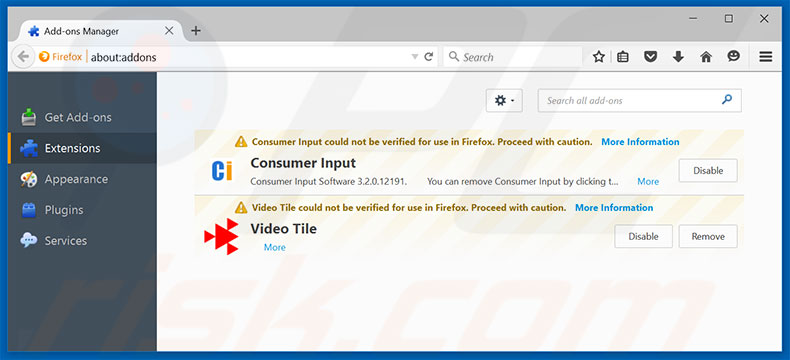Open More Information for Video Tile warning
790x360 pixels.
614,207
